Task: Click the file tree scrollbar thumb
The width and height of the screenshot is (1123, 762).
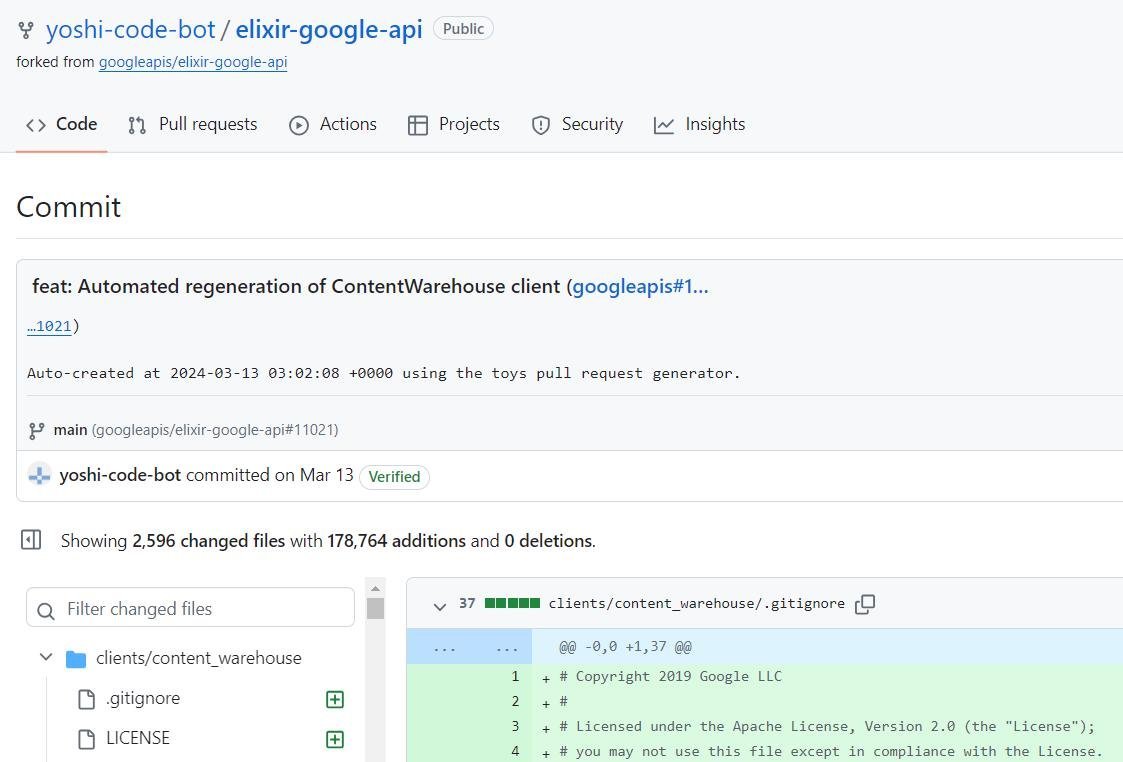Action: coord(375,608)
